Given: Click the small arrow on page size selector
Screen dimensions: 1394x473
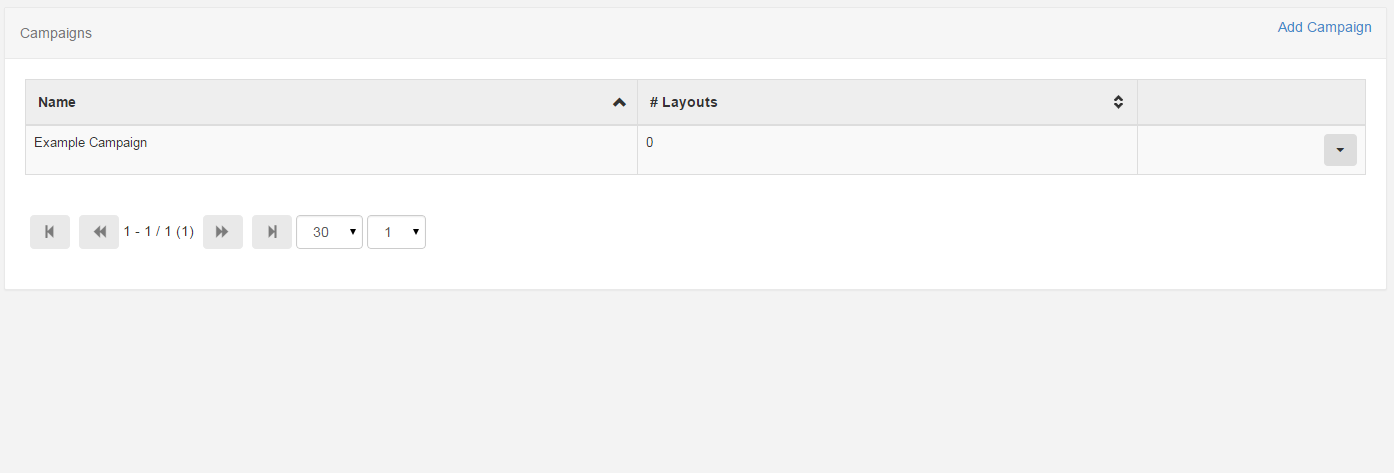Looking at the screenshot, I should 352,232.
